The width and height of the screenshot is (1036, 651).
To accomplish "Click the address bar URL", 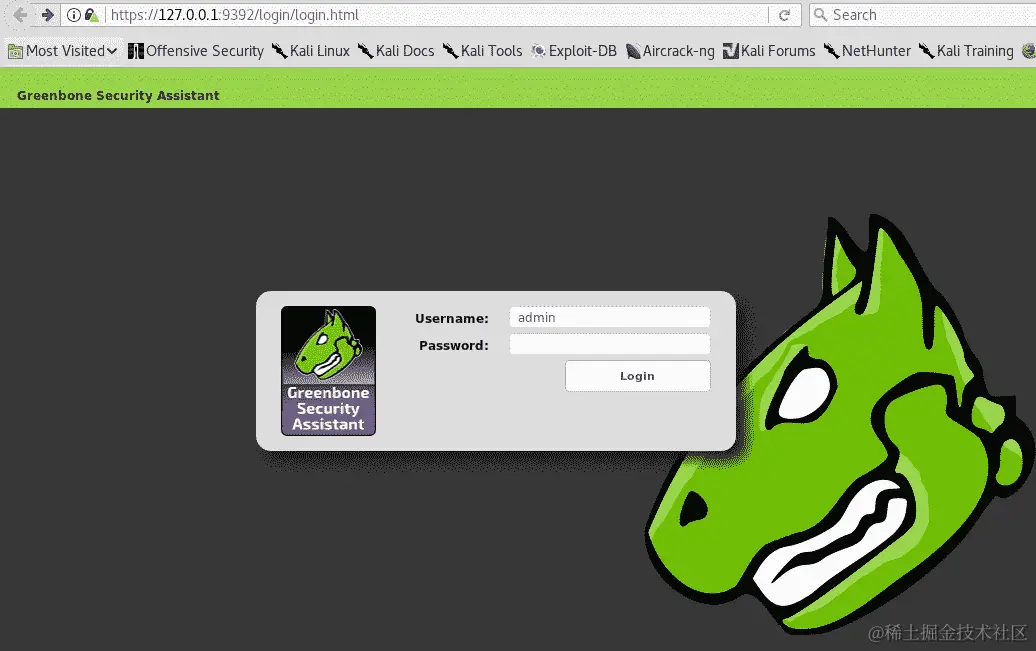I will (x=235, y=15).
